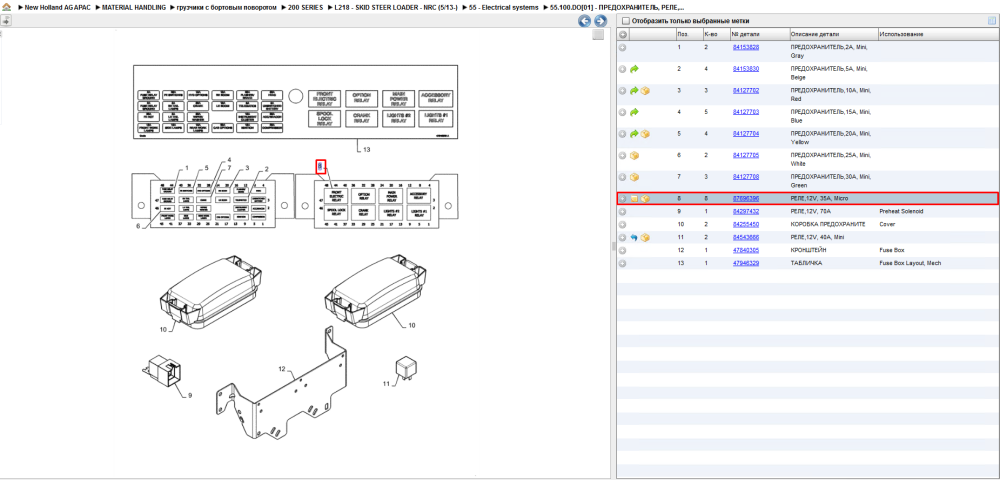Click the 'Fuse Box Layout, Mech' usage cell
The height and width of the screenshot is (480, 1000).
(x=909, y=263)
